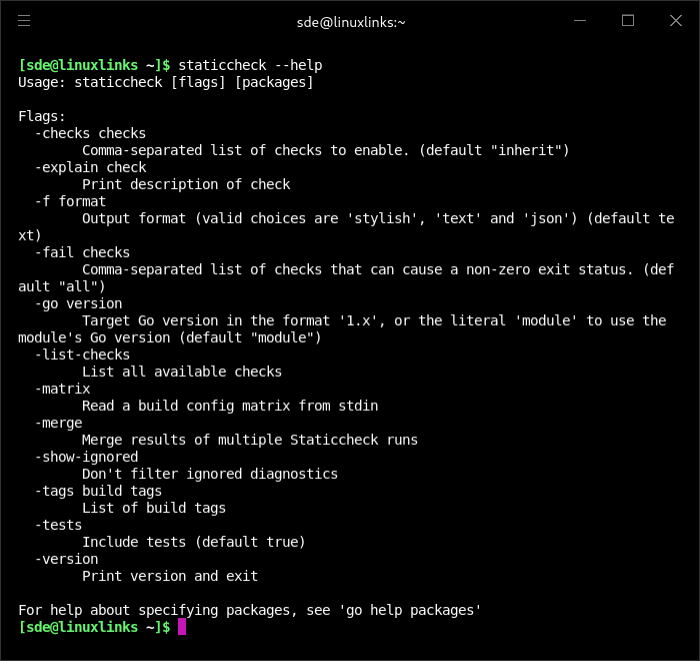The width and height of the screenshot is (700, 661).
Task: Click the 'Print version and exit' line
Action: click(x=170, y=576)
